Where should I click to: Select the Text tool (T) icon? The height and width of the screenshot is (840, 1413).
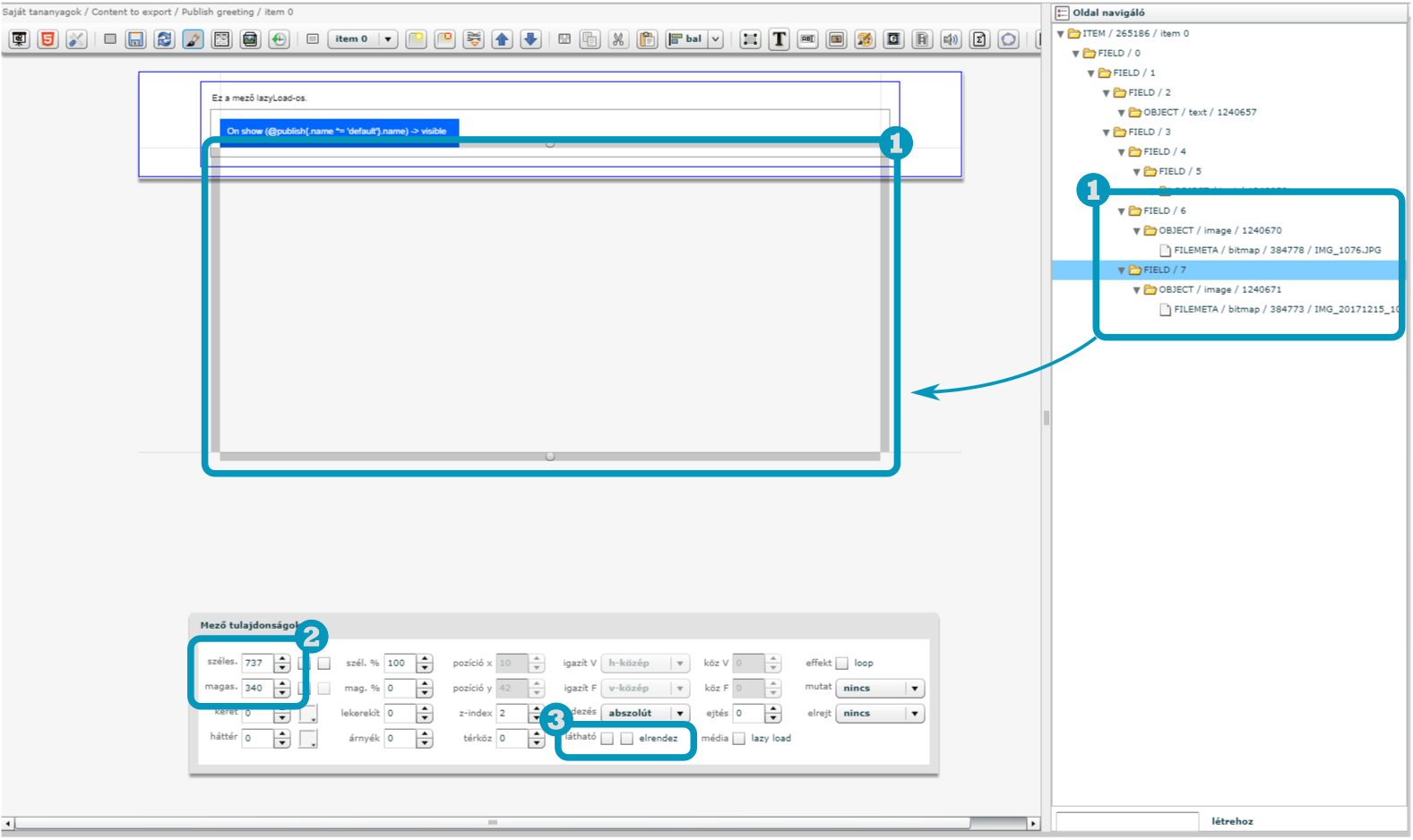(779, 39)
